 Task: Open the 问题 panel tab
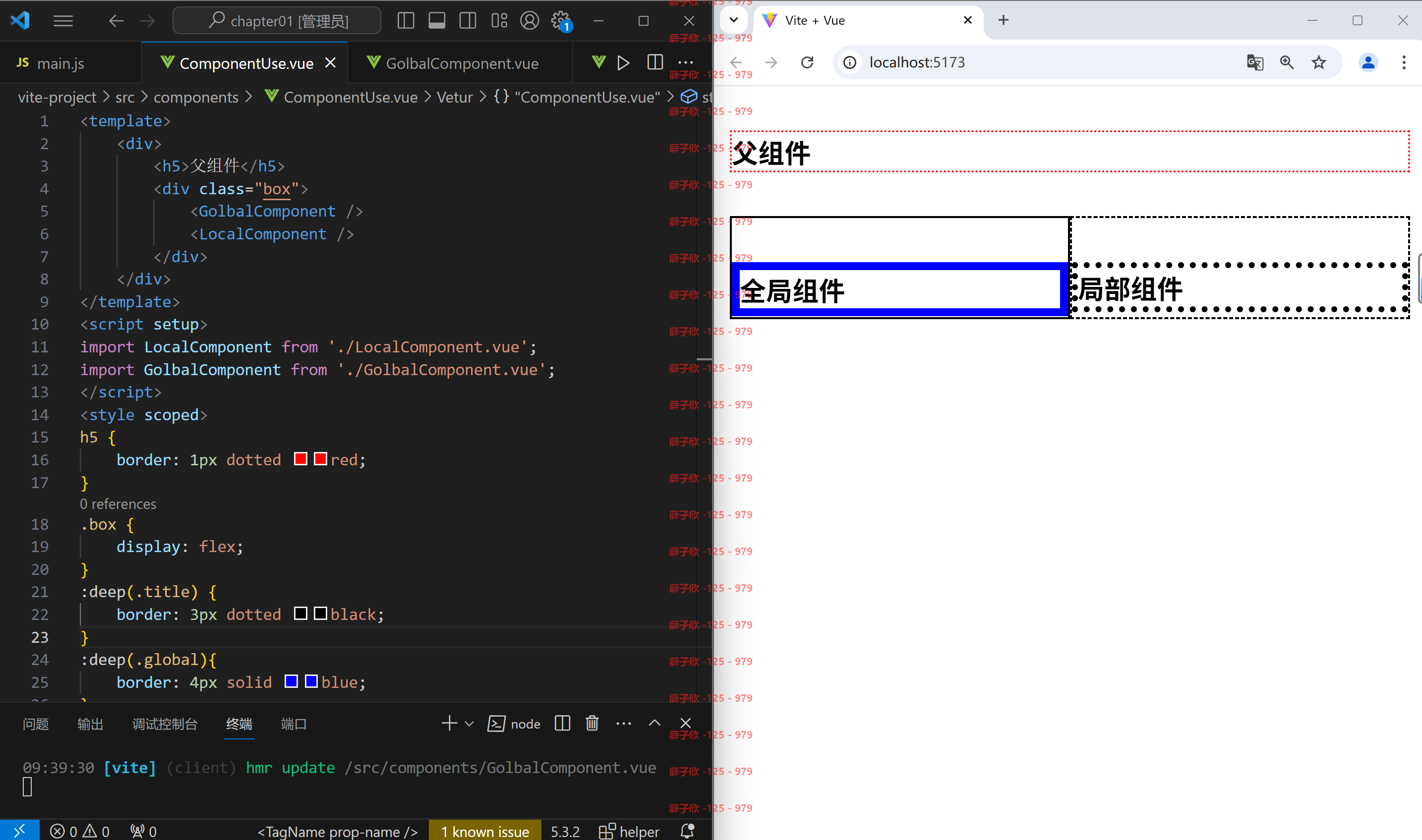click(x=36, y=724)
